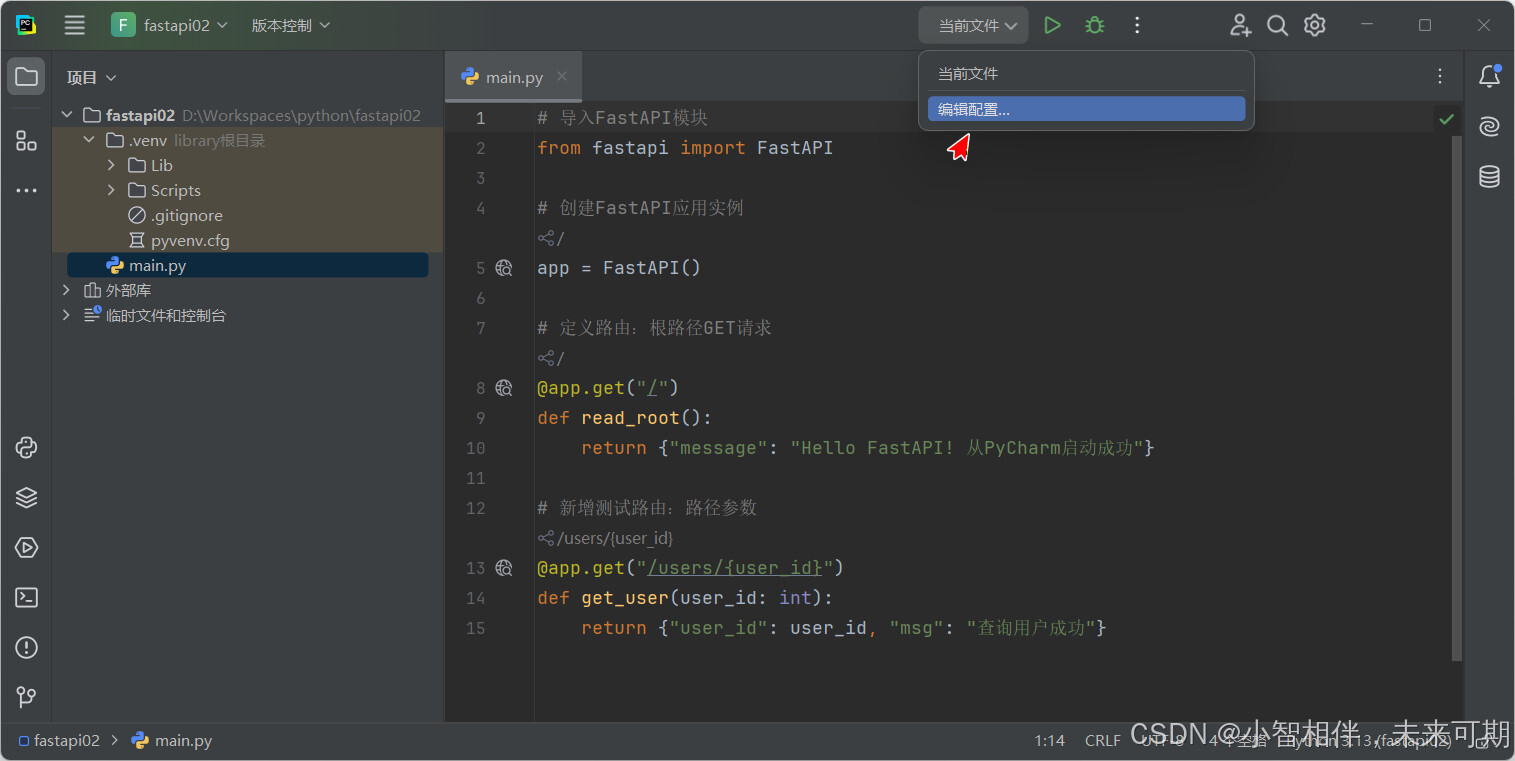Open Python Packages layers icon
The width and height of the screenshot is (1515, 761).
pos(26,497)
